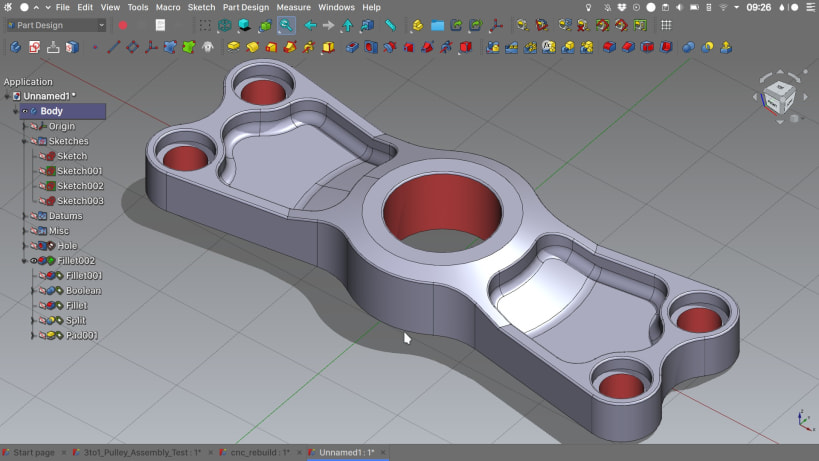Select Sketch002 in the model tree
The width and height of the screenshot is (819, 461).
pos(80,186)
